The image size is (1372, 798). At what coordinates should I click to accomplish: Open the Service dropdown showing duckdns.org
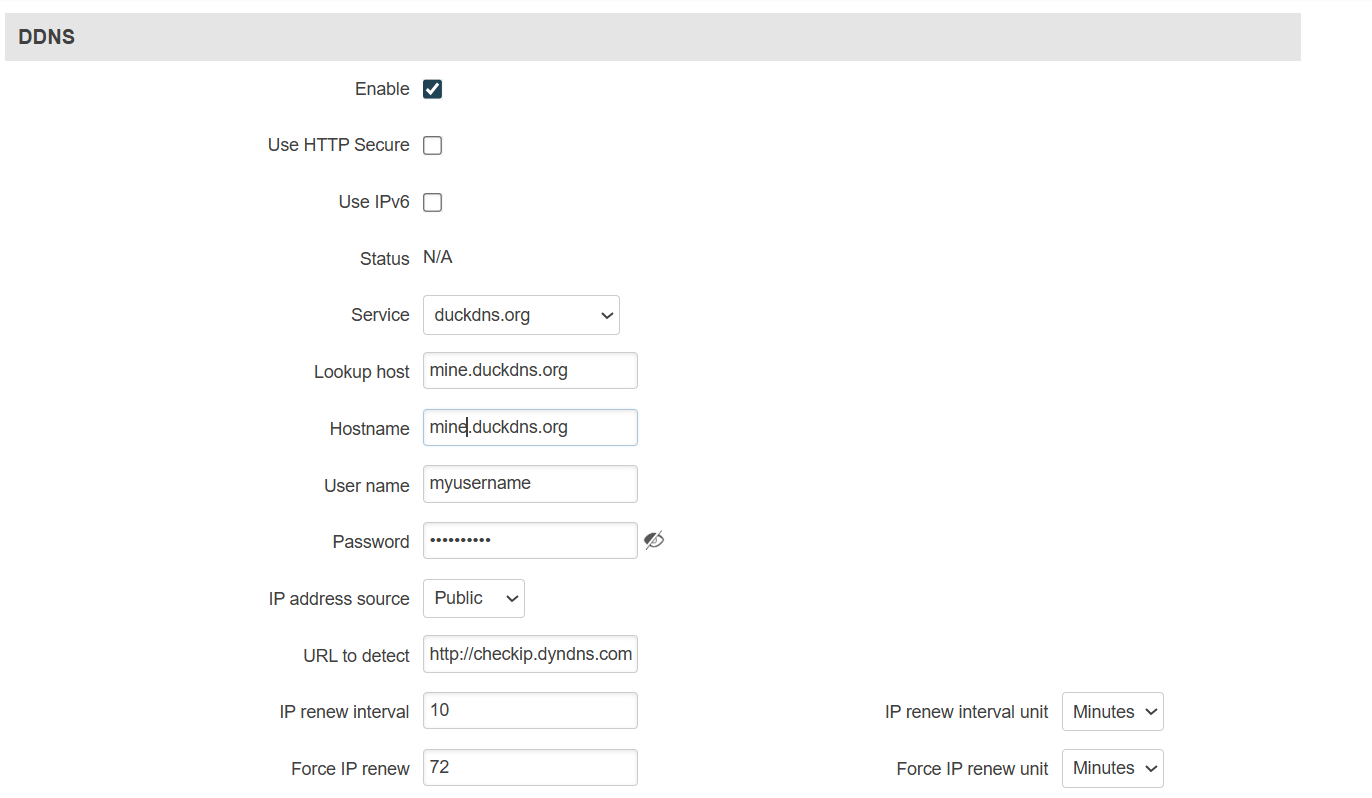pyautogui.click(x=521, y=315)
